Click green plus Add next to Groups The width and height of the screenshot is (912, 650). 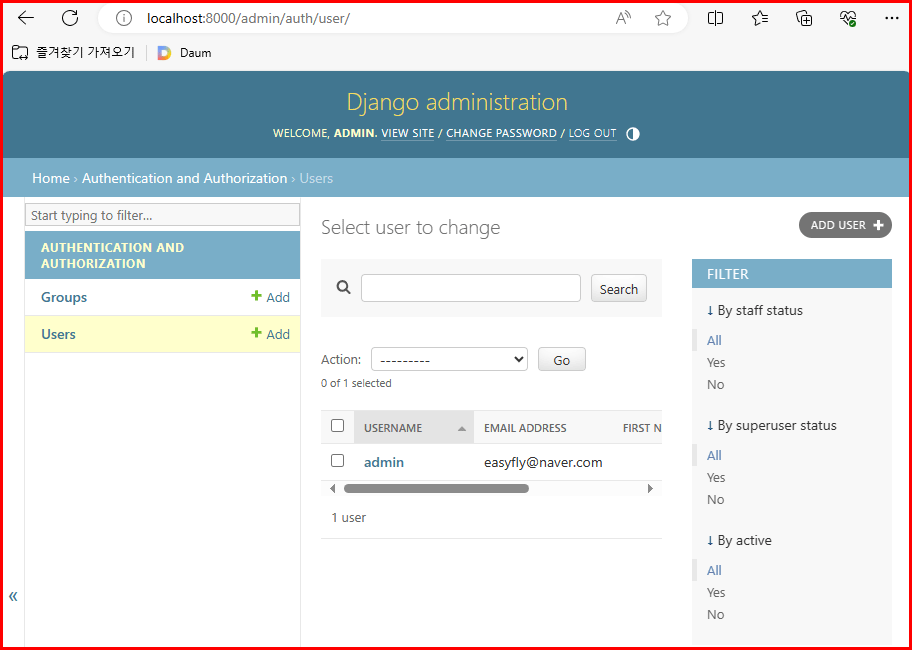[x=270, y=297]
